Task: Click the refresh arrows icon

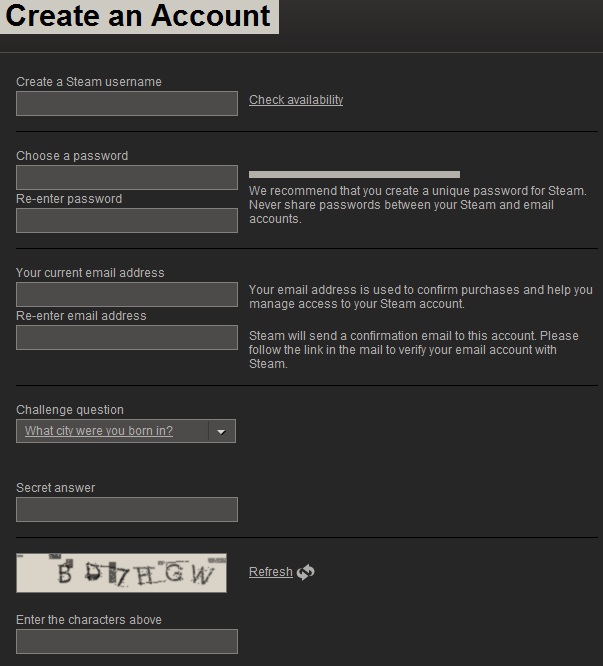Action: [306, 572]
